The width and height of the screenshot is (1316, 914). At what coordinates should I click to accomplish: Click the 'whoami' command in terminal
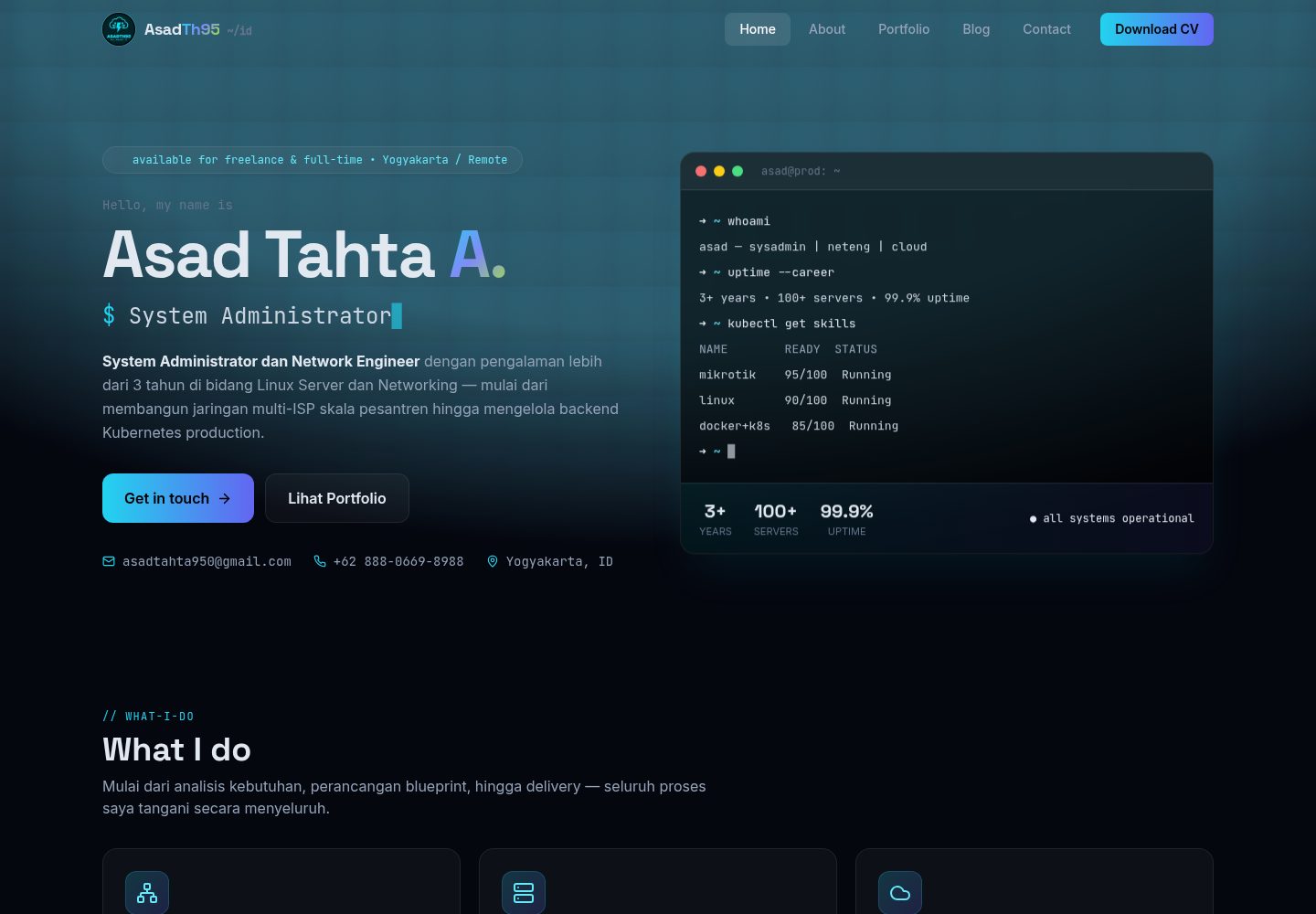click(x=748, y=221)
